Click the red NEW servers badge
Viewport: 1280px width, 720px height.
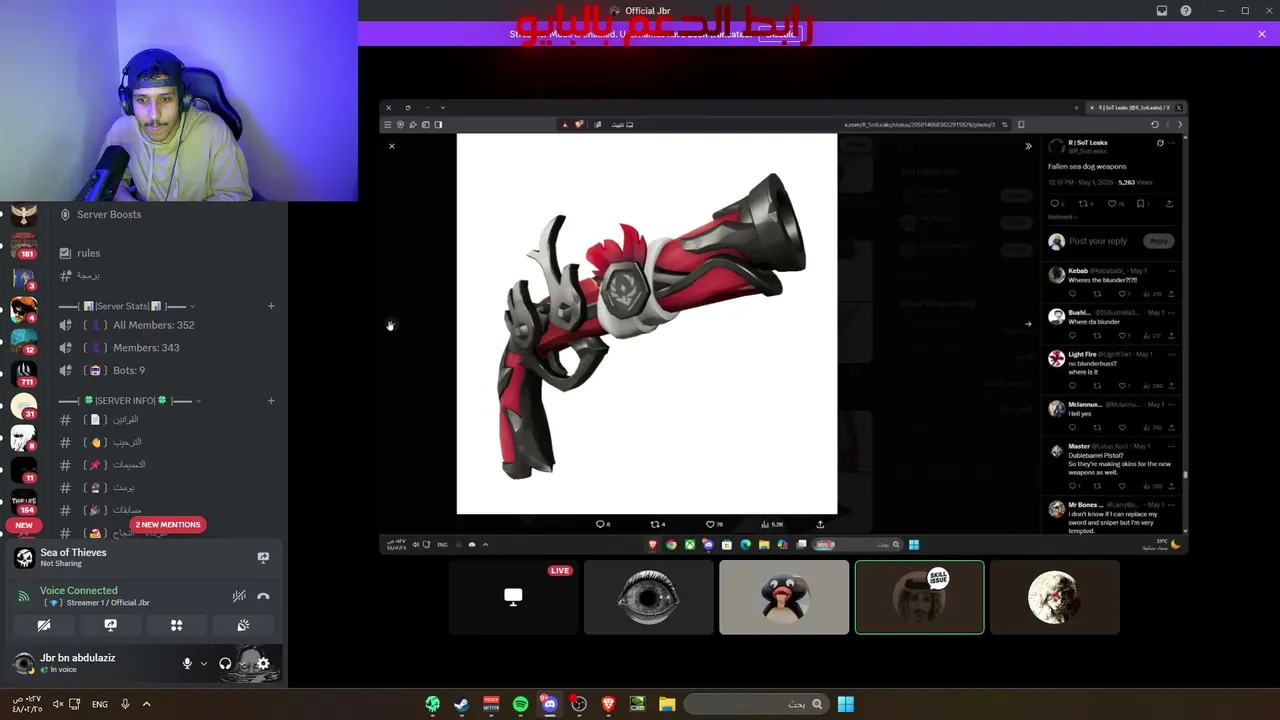tap(24, 525)
